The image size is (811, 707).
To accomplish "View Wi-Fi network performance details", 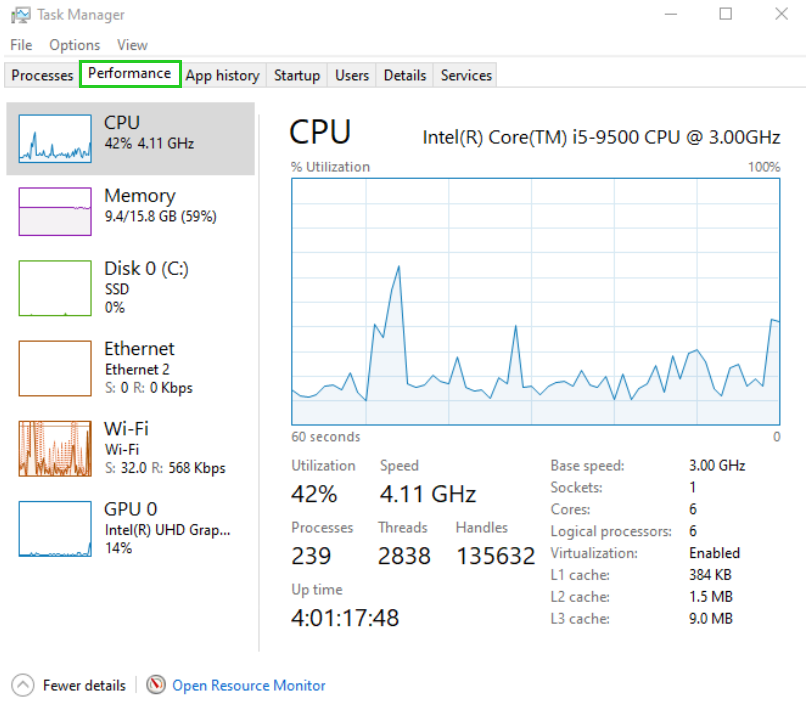I will [54, 448].
